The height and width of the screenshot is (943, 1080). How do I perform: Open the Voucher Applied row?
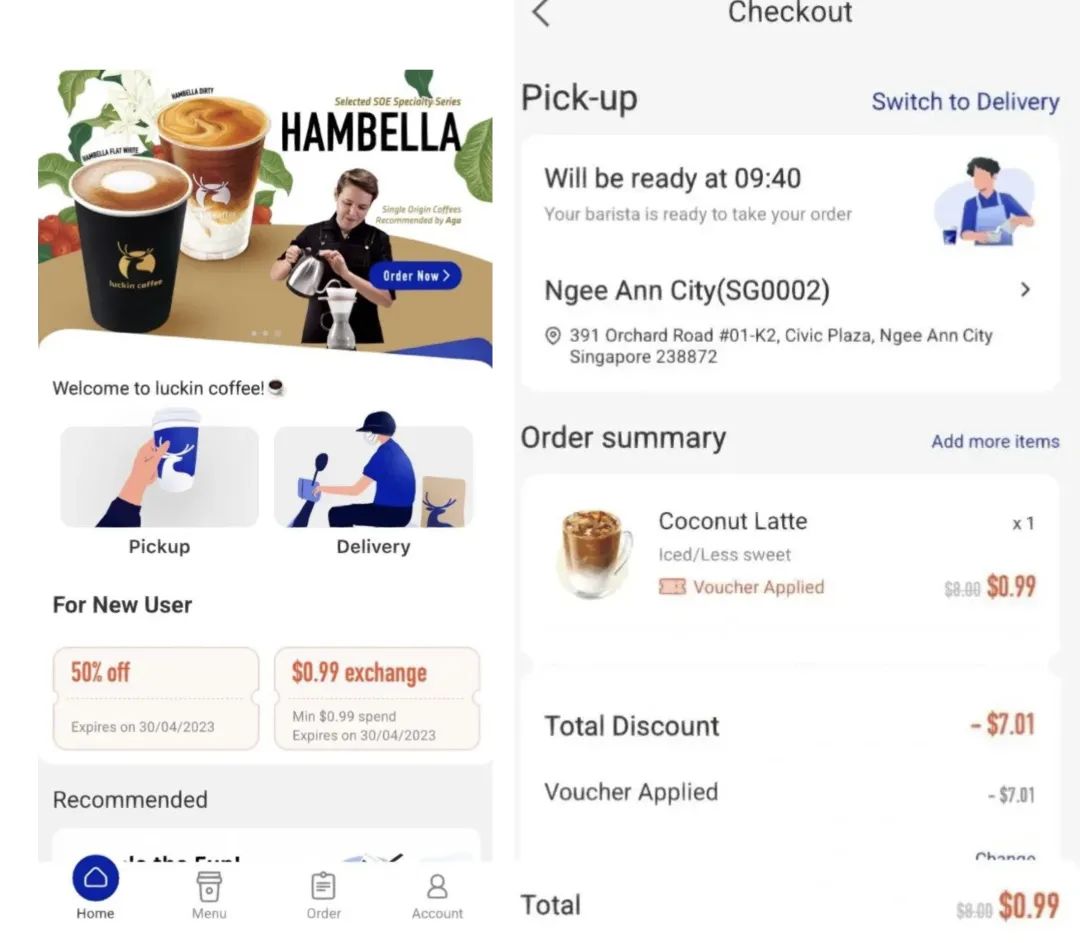coord(789,793)
